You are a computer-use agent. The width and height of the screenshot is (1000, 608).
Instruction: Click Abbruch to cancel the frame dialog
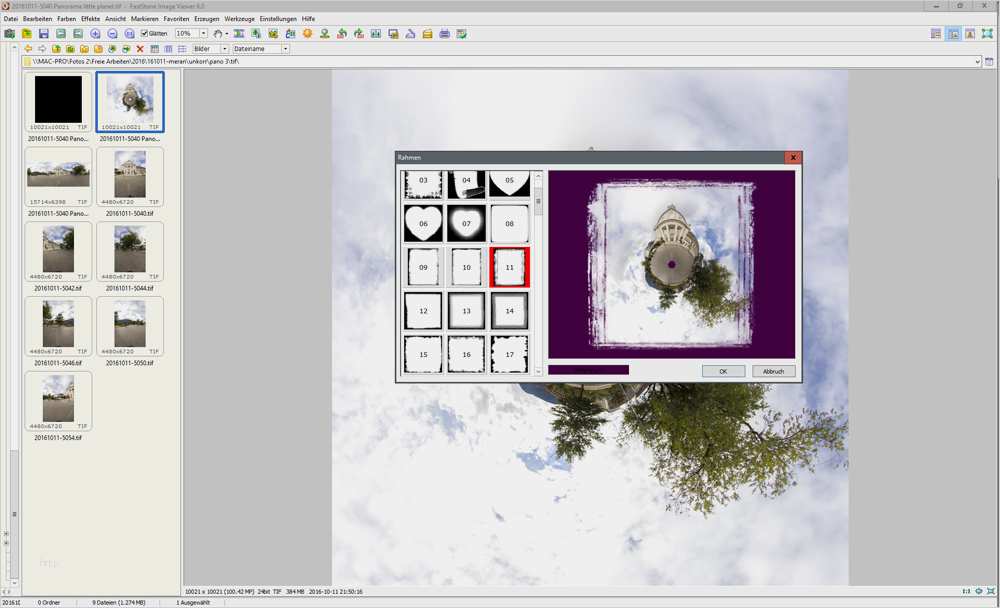(773, 371)
